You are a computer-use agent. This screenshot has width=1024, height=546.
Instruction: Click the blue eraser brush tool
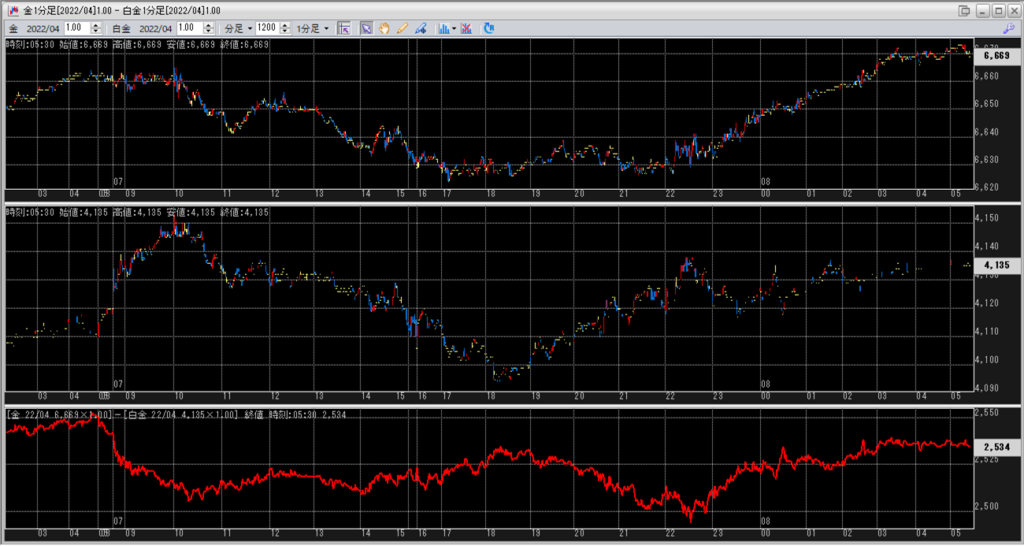click(420, 28)
